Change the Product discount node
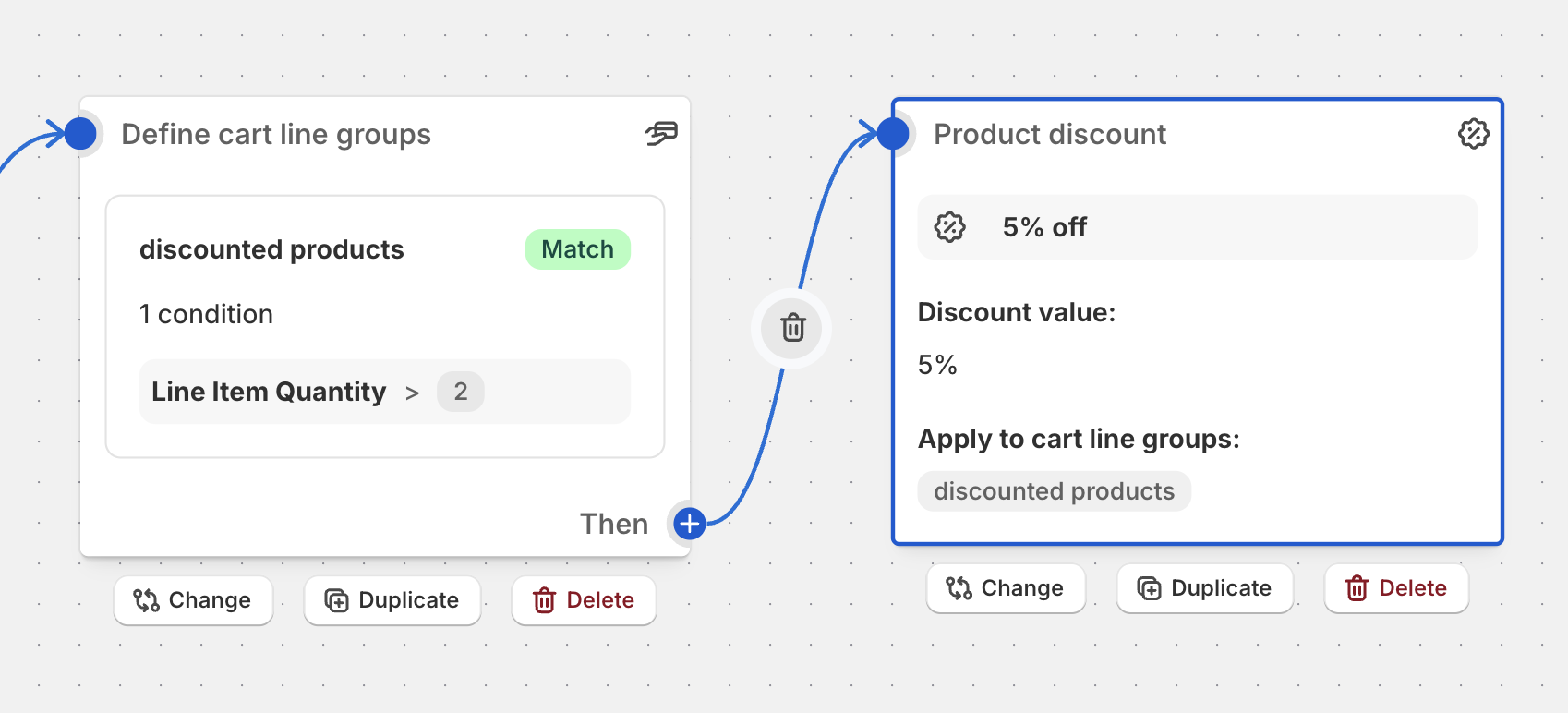The width and height of the screenshot is (1568, 713). 1006,588
